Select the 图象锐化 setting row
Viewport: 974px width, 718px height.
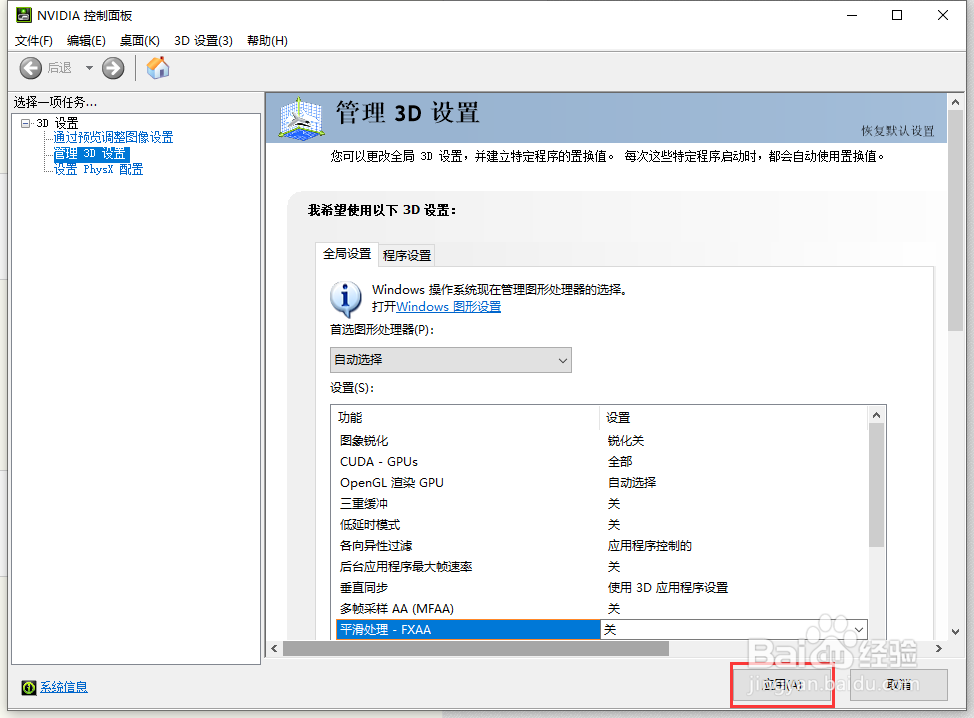601,440
